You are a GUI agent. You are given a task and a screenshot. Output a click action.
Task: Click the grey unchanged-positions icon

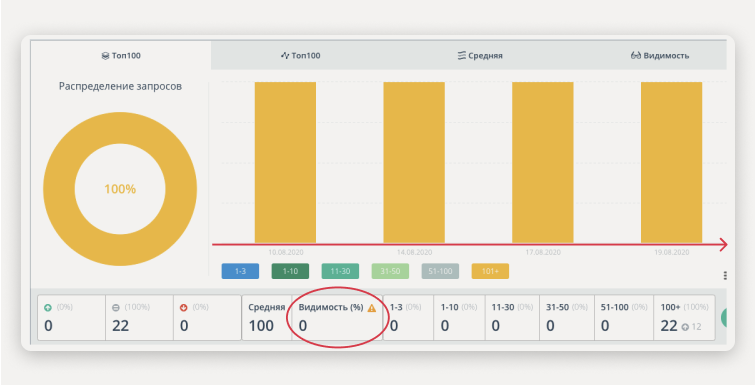(116, 308)
